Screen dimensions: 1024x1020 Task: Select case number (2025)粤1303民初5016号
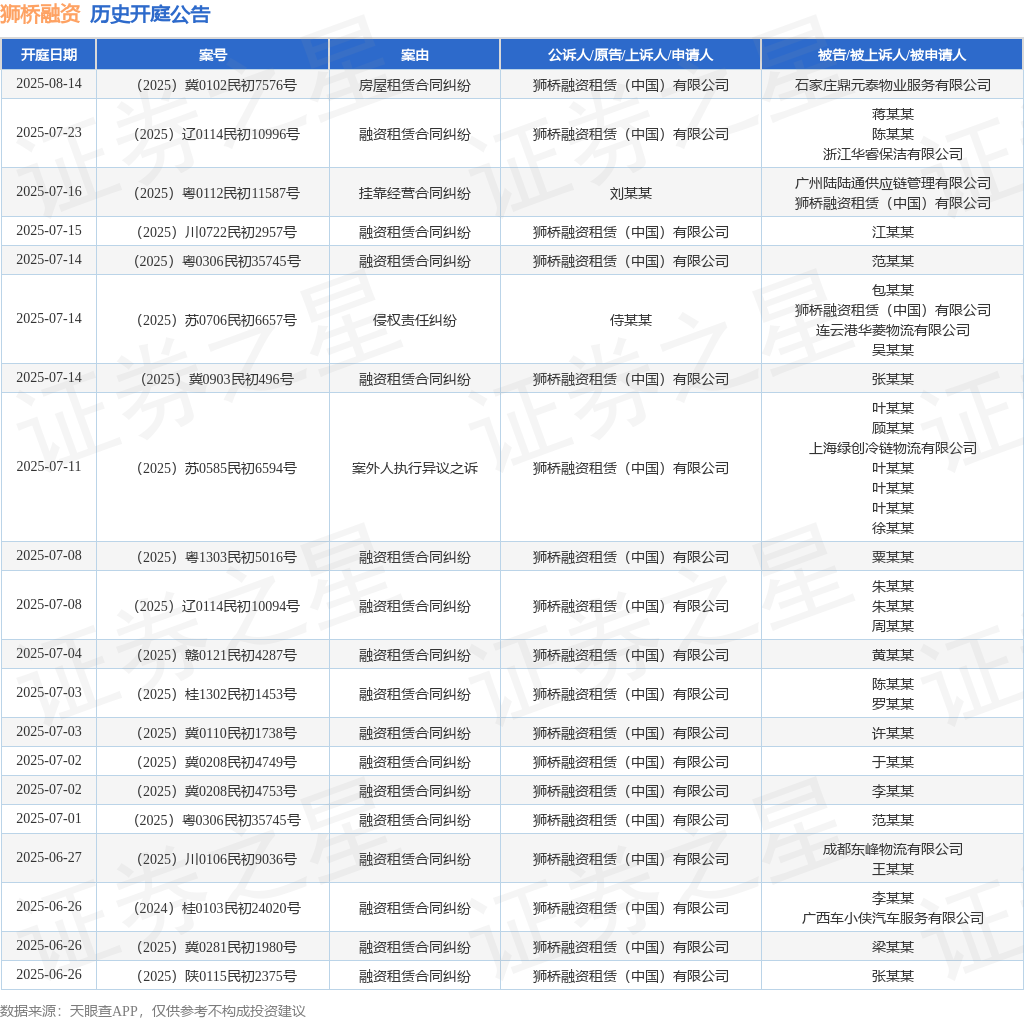pyautogui.click(x=213, y=557)
